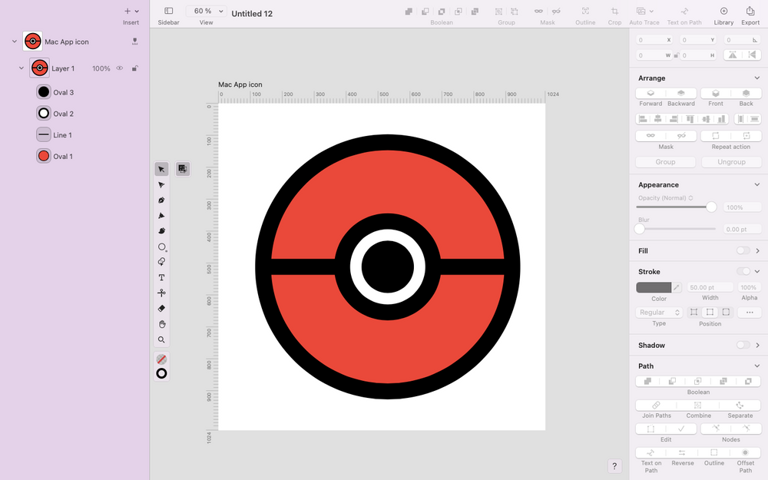The height and width of the screenshot is (480, 768).
Task: Collapse the Mac App icon artboard tree
Action: [x=14, y=42]
